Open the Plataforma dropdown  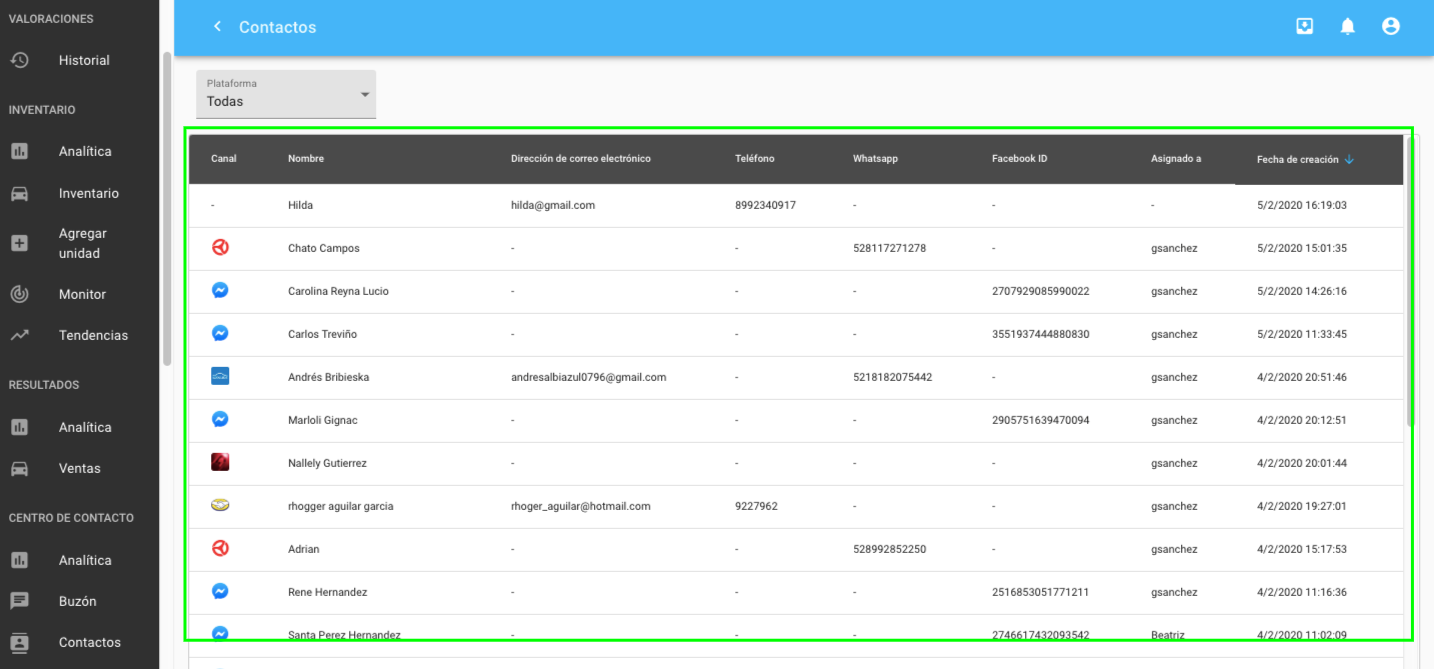click(x=286, y=94)
